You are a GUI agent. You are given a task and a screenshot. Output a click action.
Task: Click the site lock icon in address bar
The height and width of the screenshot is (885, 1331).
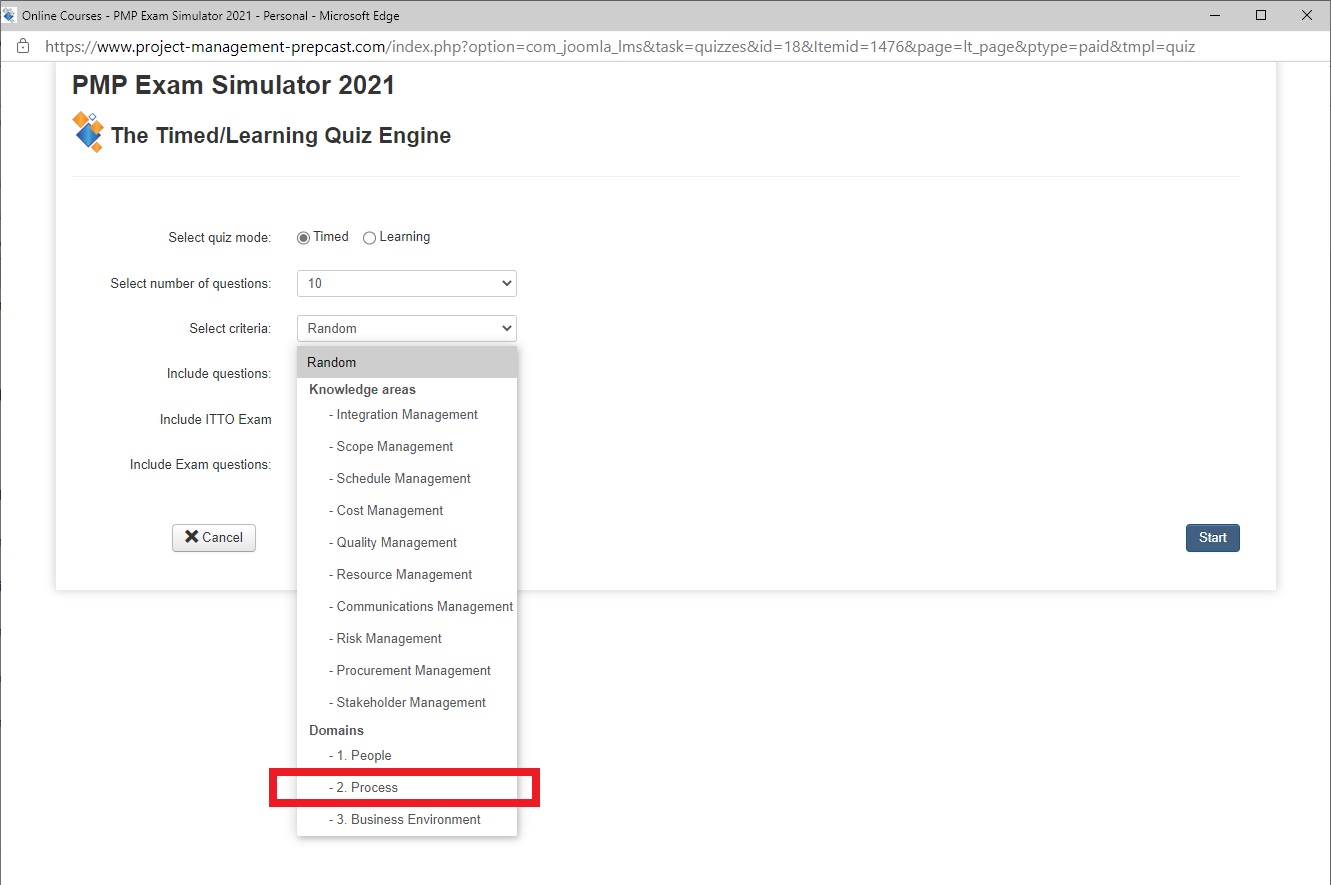[x=23, y=47]
